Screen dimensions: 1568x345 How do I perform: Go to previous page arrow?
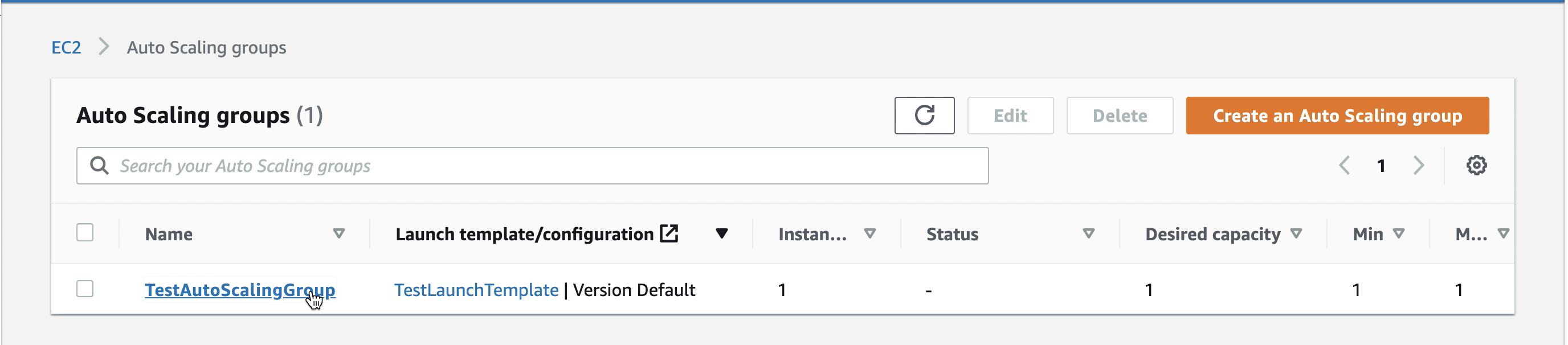click(1345, 166)
